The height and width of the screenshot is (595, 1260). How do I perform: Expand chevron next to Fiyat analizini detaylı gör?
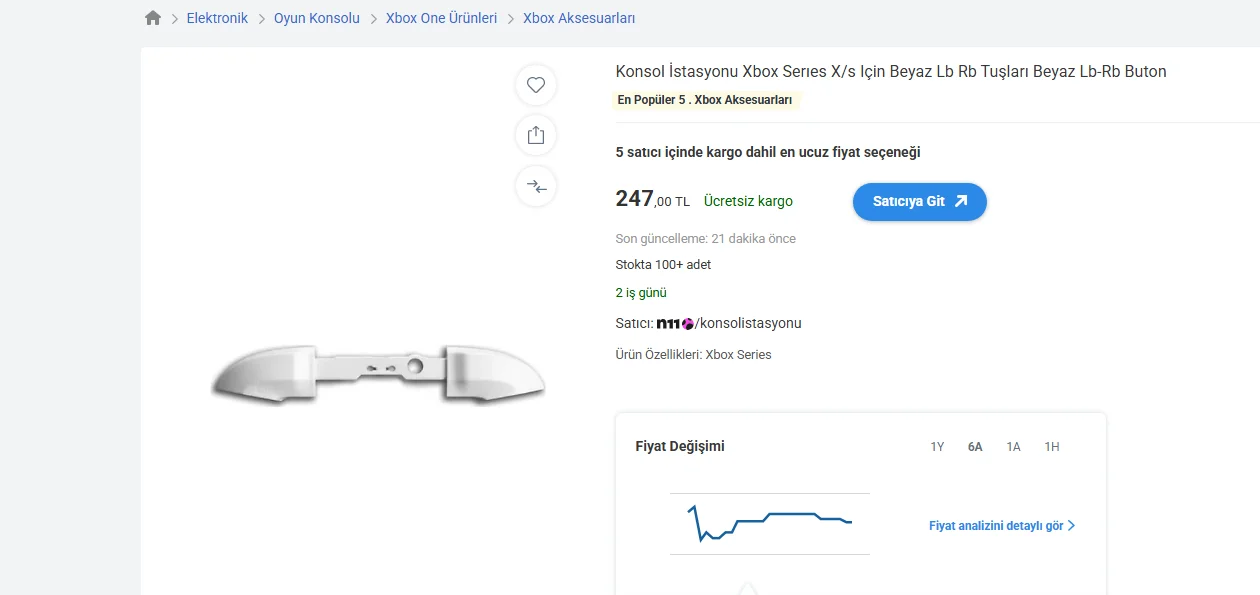[x=1072, y=525]
